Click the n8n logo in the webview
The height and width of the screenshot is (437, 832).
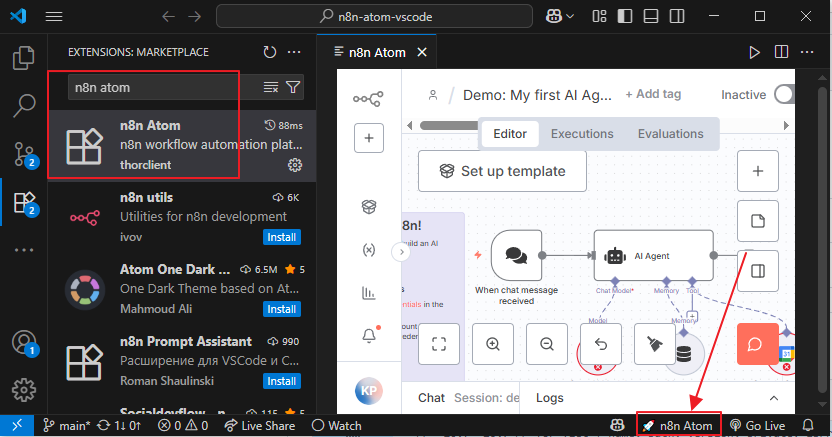point(368,99)
